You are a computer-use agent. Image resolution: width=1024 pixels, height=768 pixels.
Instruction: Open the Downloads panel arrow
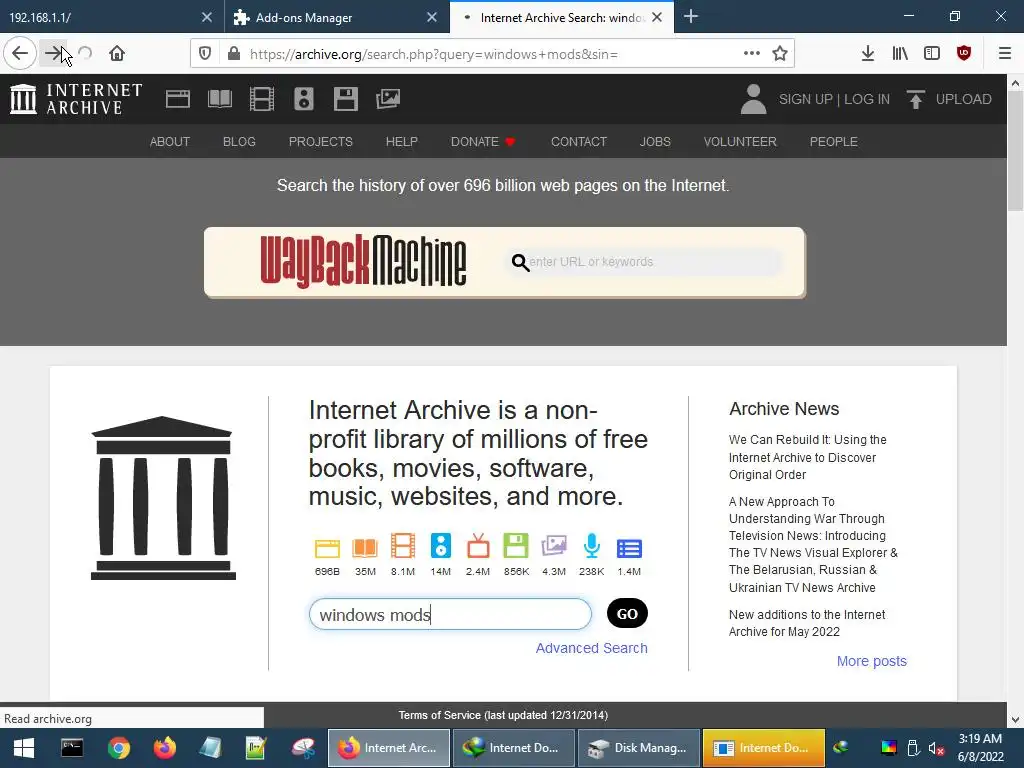(x=868, y=54)
